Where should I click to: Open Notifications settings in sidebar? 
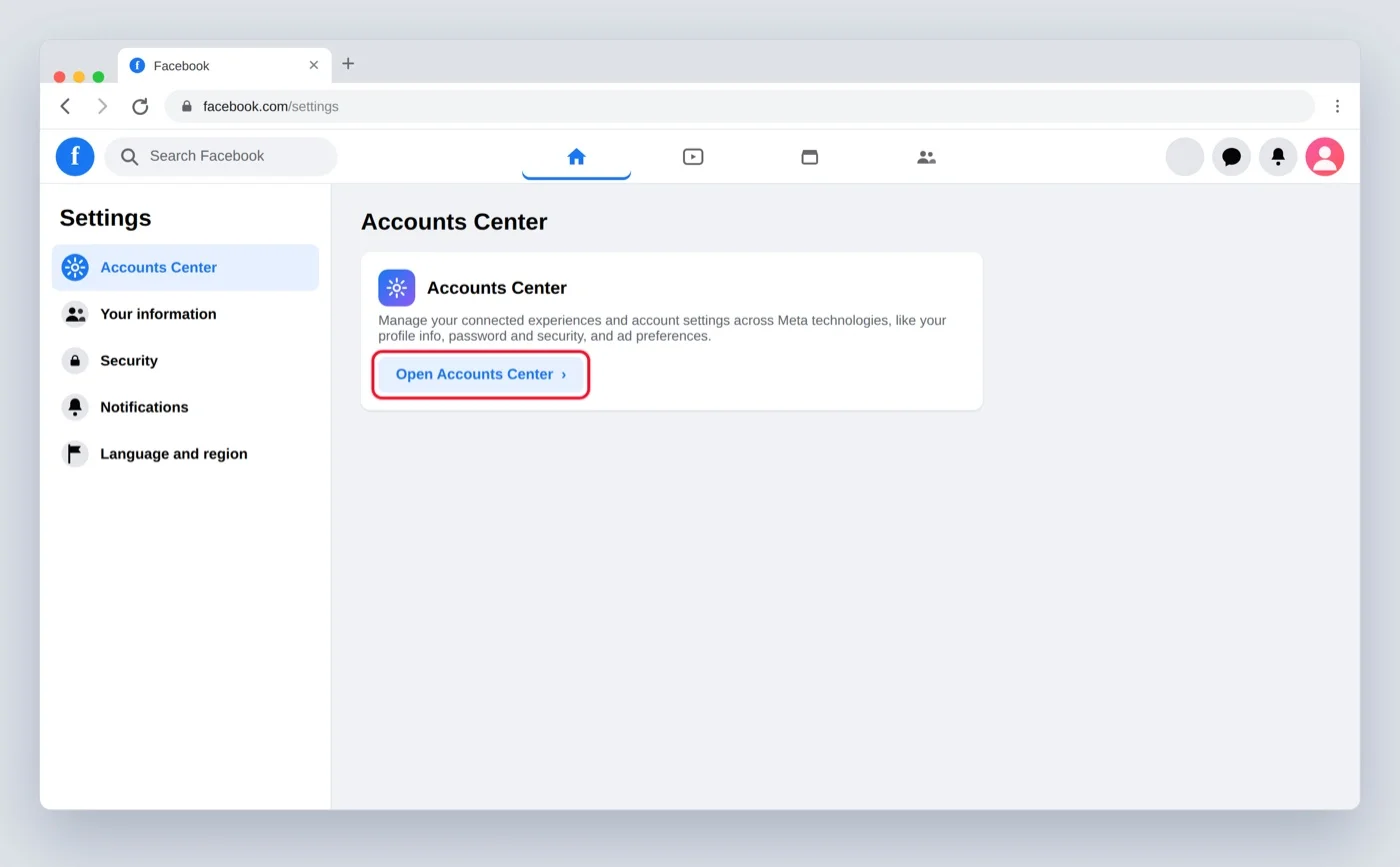pos(185,407)
